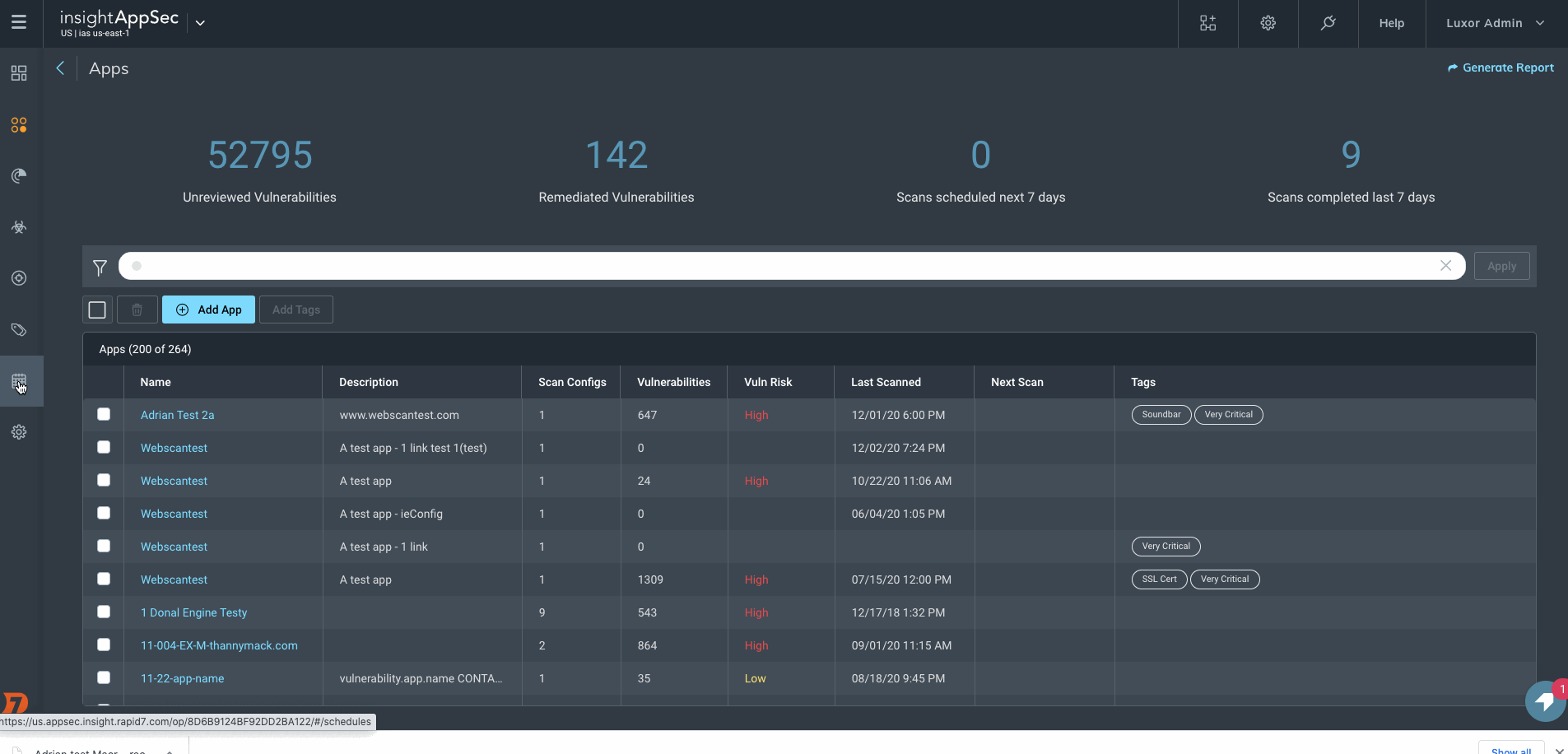
Task: Toggle the select-all apps checkbox
Action: (x=97, y=310)
